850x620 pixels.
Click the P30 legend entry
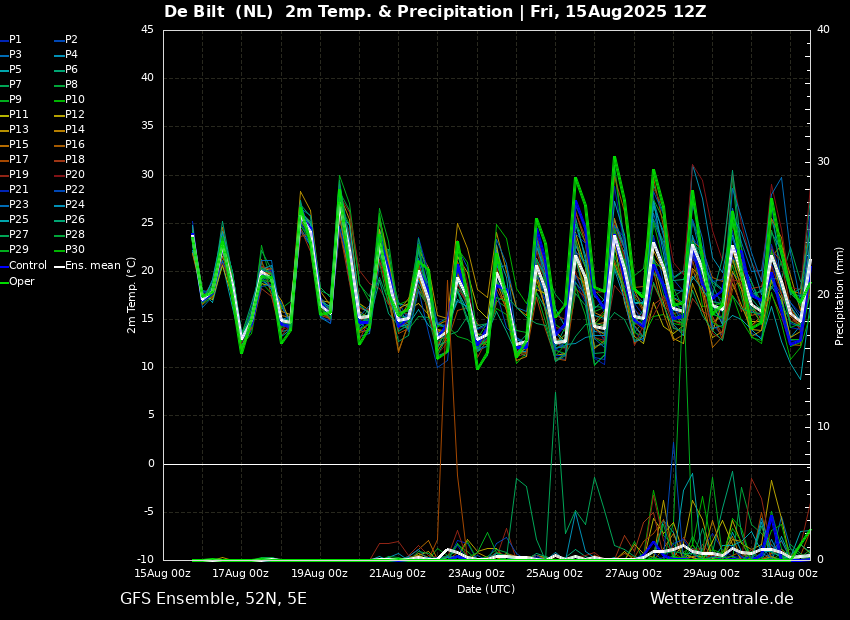click(x=74, y=250)
